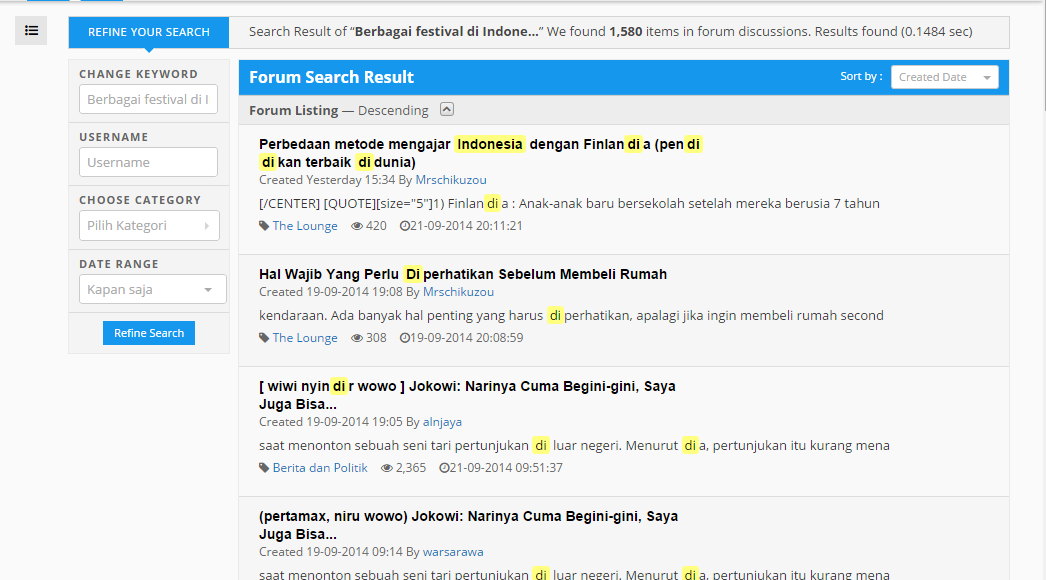Open the Sort by Created Date dropdown
Screen dimensions: 1046x580
pos(945,77)
